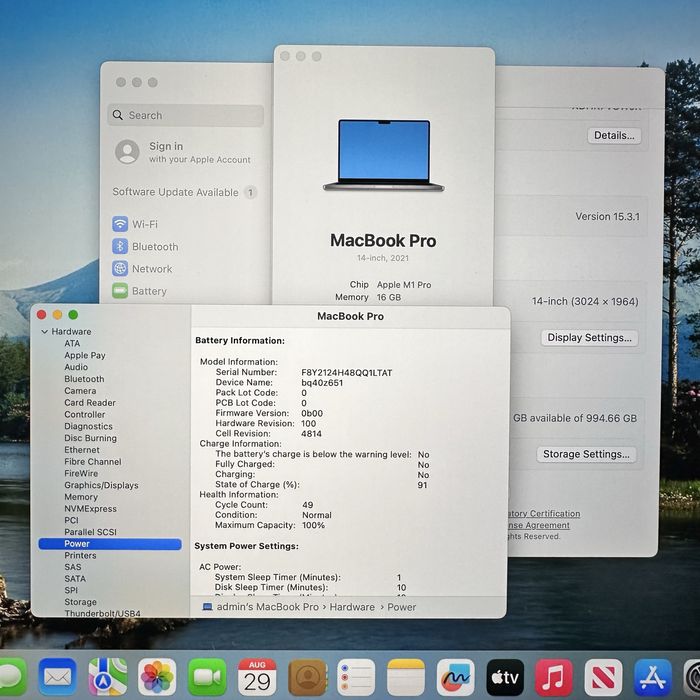700x700 pixels.
Task: Launch Freeform from the Dock
Action: 455,677
